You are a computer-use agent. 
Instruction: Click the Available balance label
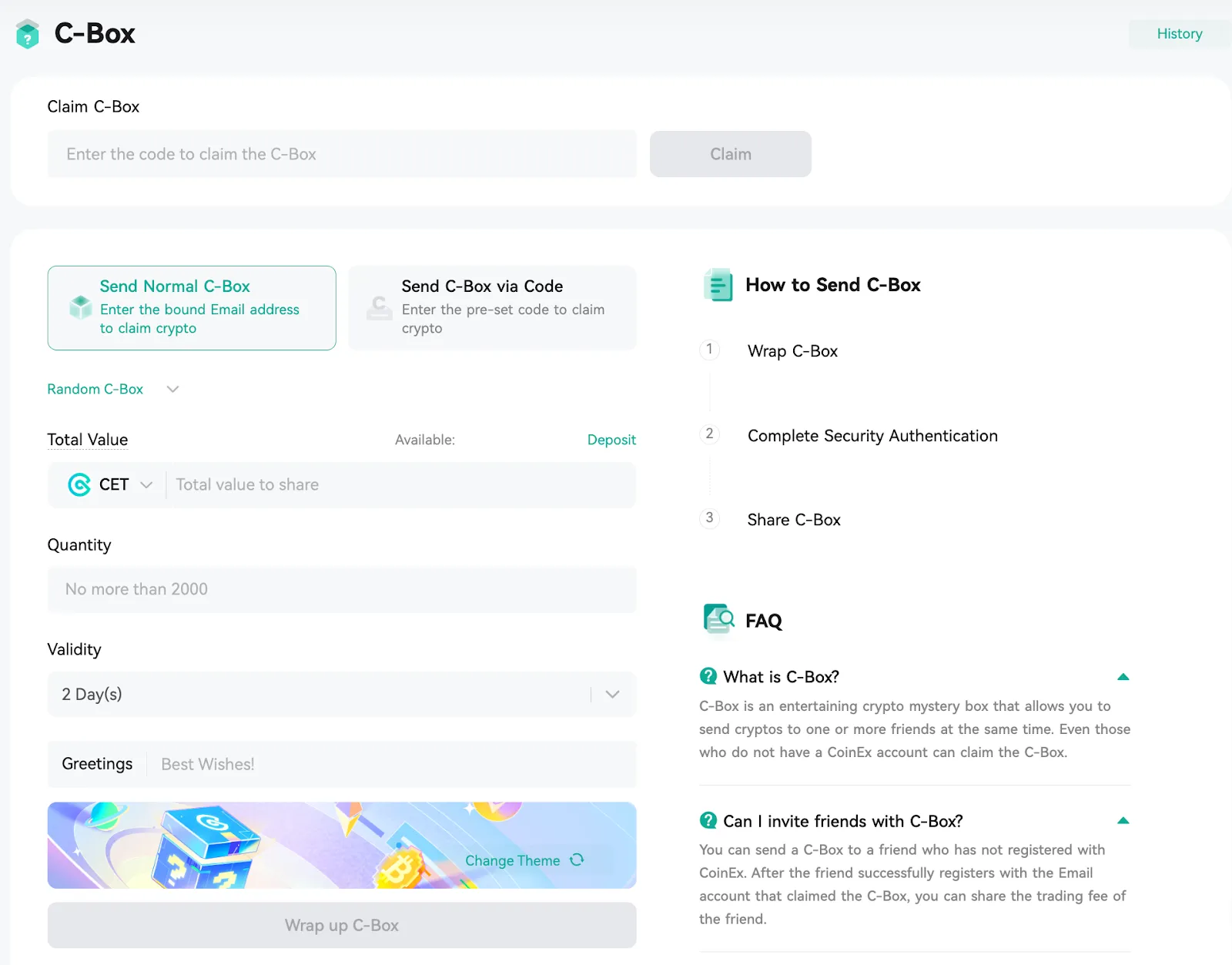[425, 440]
